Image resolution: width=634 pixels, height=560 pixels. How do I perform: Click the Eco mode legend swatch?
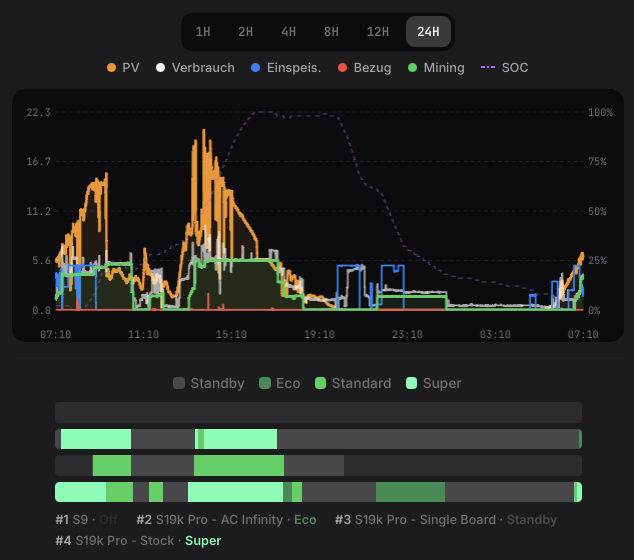(x=265, y=383)
